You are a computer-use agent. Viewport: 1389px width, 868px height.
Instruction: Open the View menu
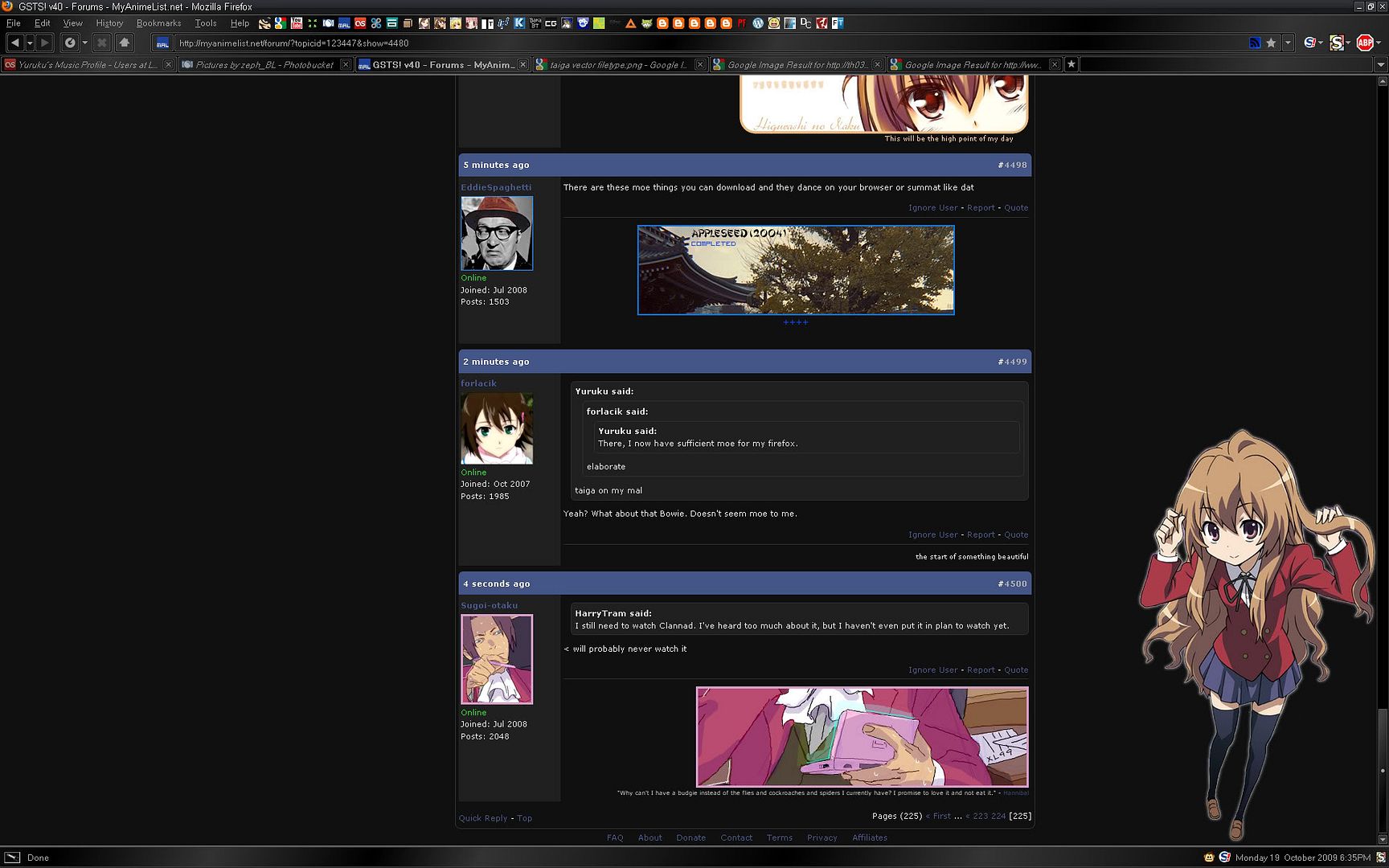(x=72, y=23)
